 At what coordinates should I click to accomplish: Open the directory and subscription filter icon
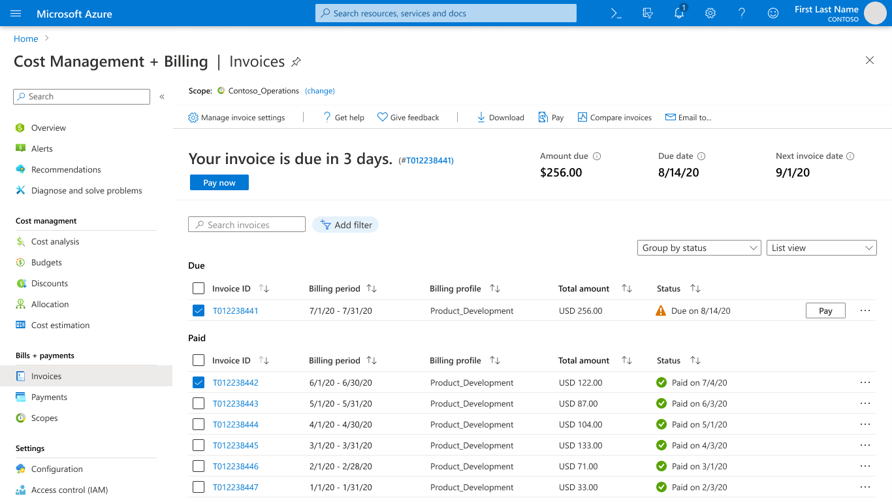pos(647,13)
